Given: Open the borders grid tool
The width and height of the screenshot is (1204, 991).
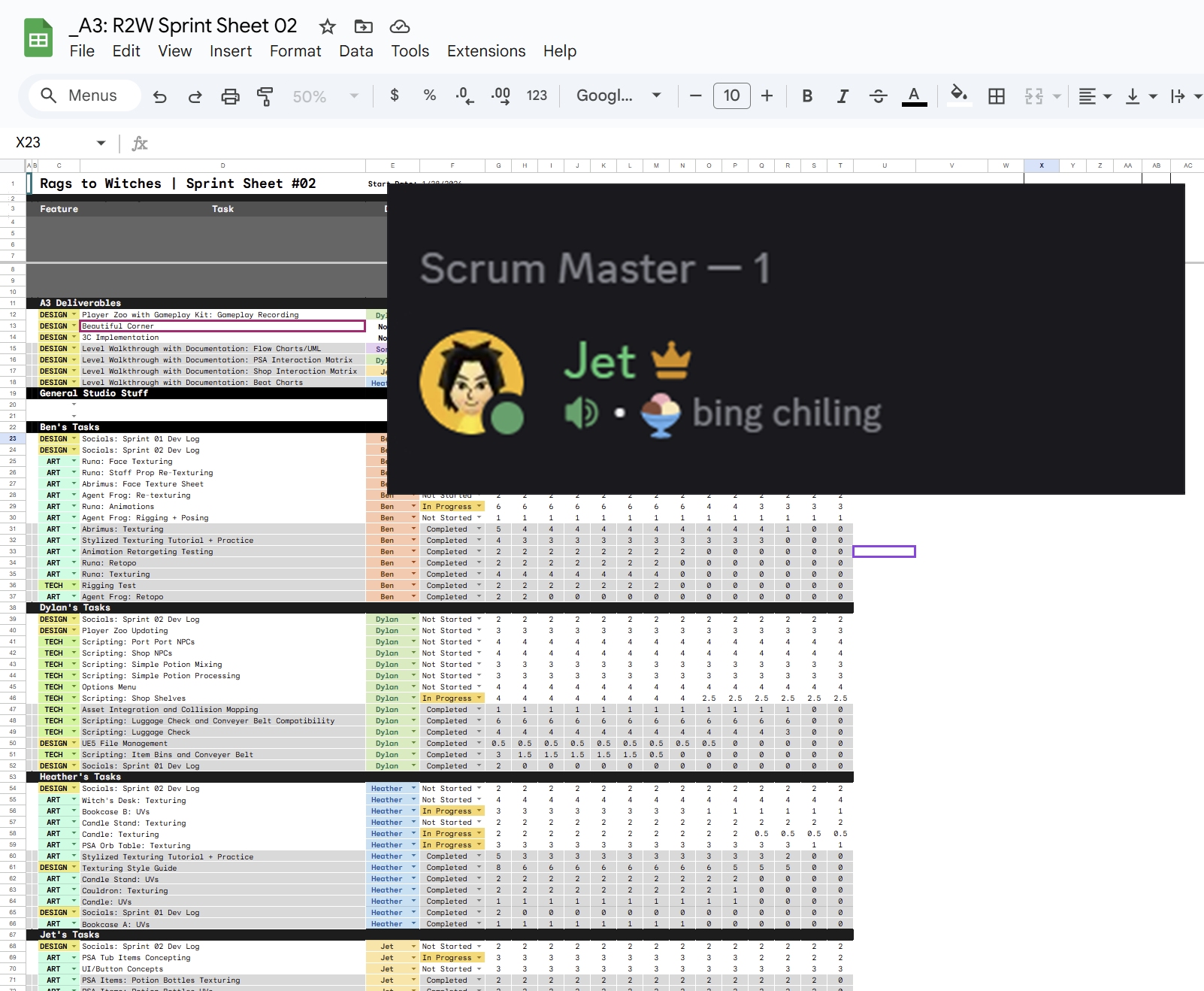Looking at the screenshot, I should 996,96.
